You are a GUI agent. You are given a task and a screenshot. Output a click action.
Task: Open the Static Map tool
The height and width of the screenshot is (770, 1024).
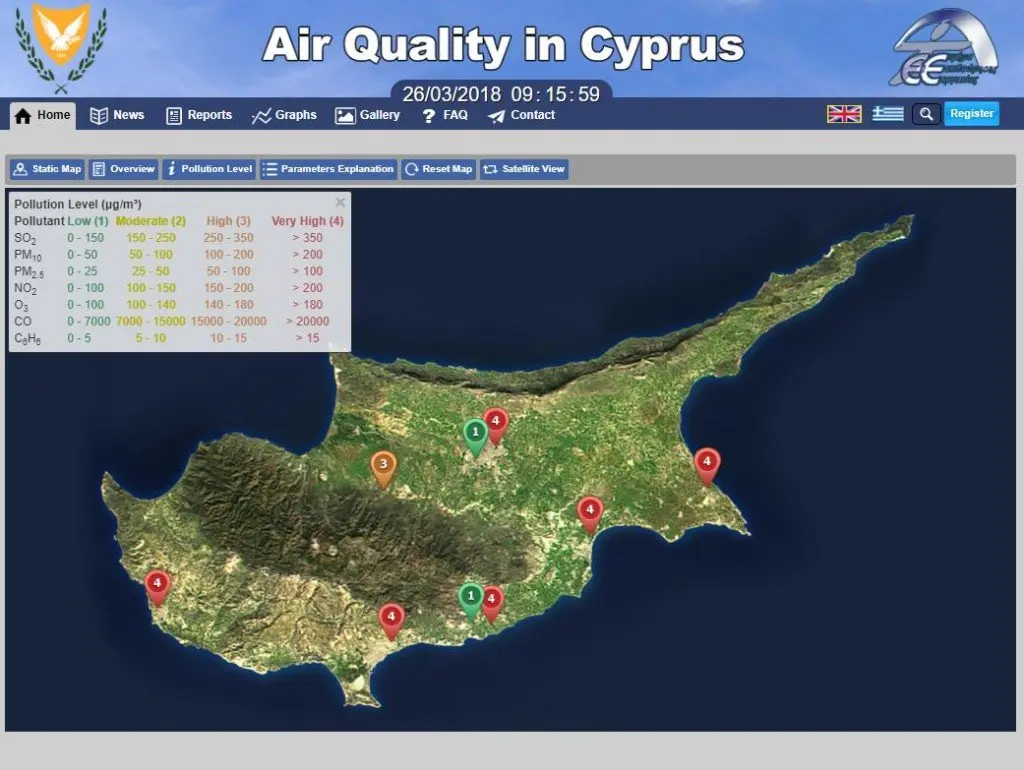point(46,169)
